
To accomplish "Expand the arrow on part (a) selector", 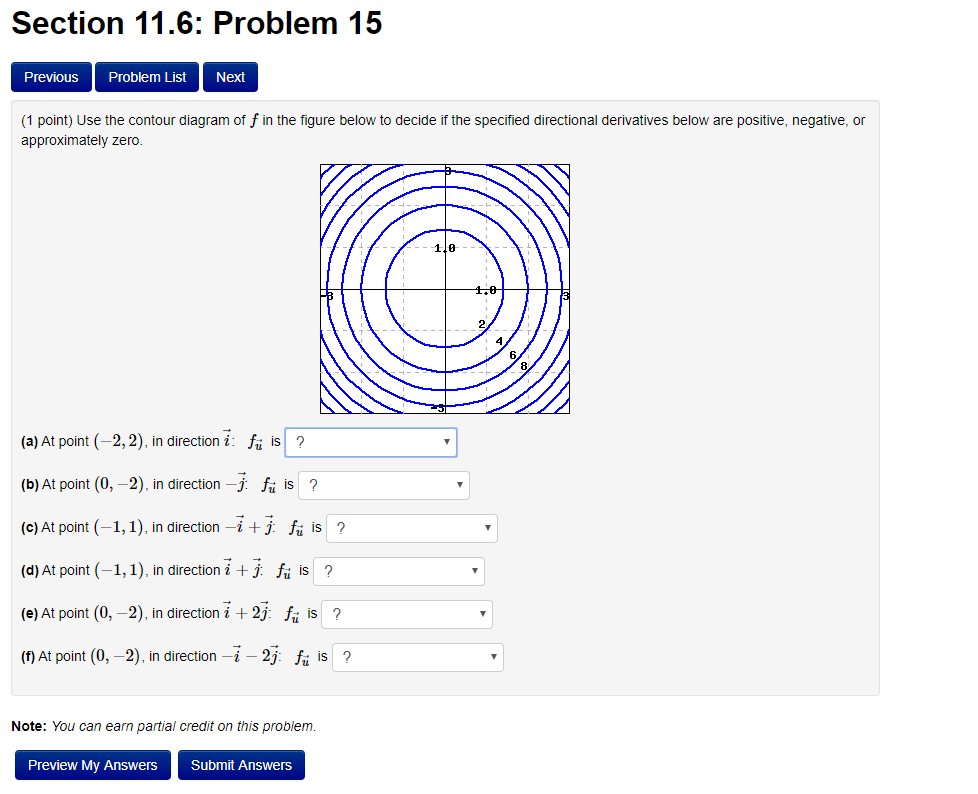I will pos(447,442).
